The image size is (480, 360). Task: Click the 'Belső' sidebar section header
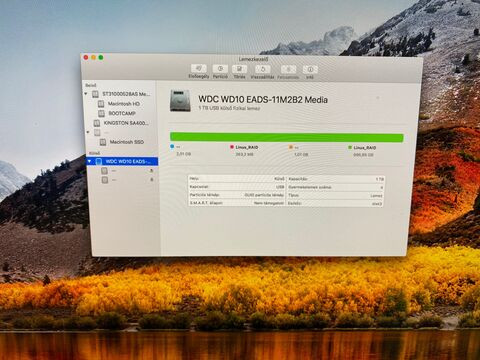tap(91, 85)
